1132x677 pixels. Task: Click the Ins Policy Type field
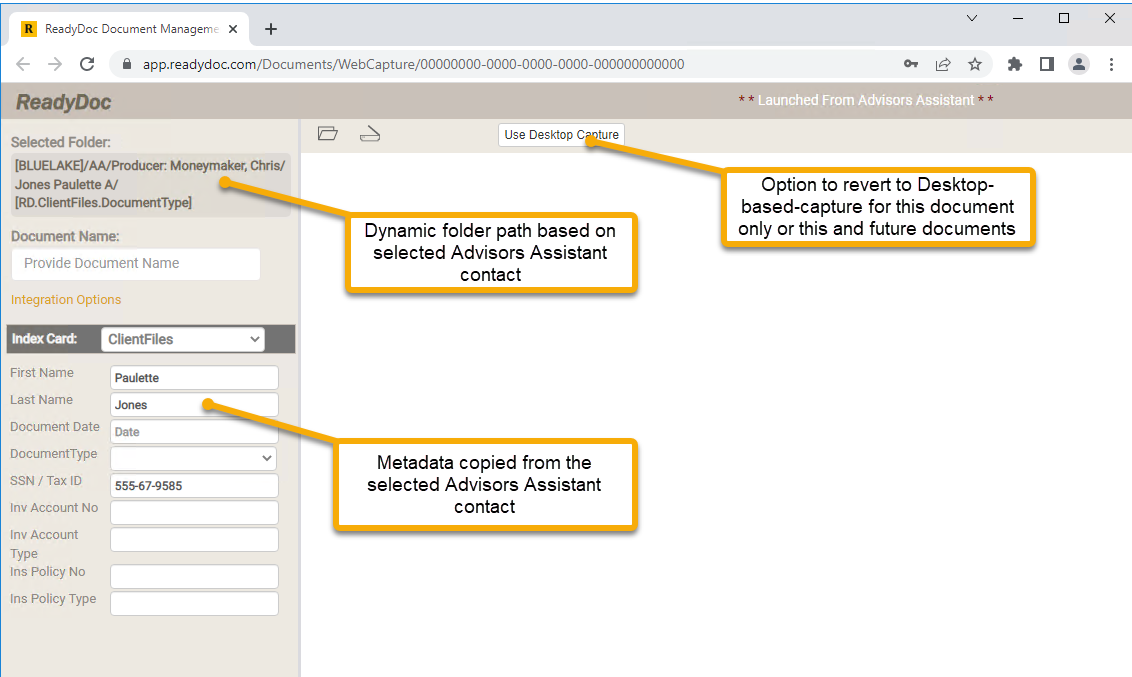[x=194, y=603]
